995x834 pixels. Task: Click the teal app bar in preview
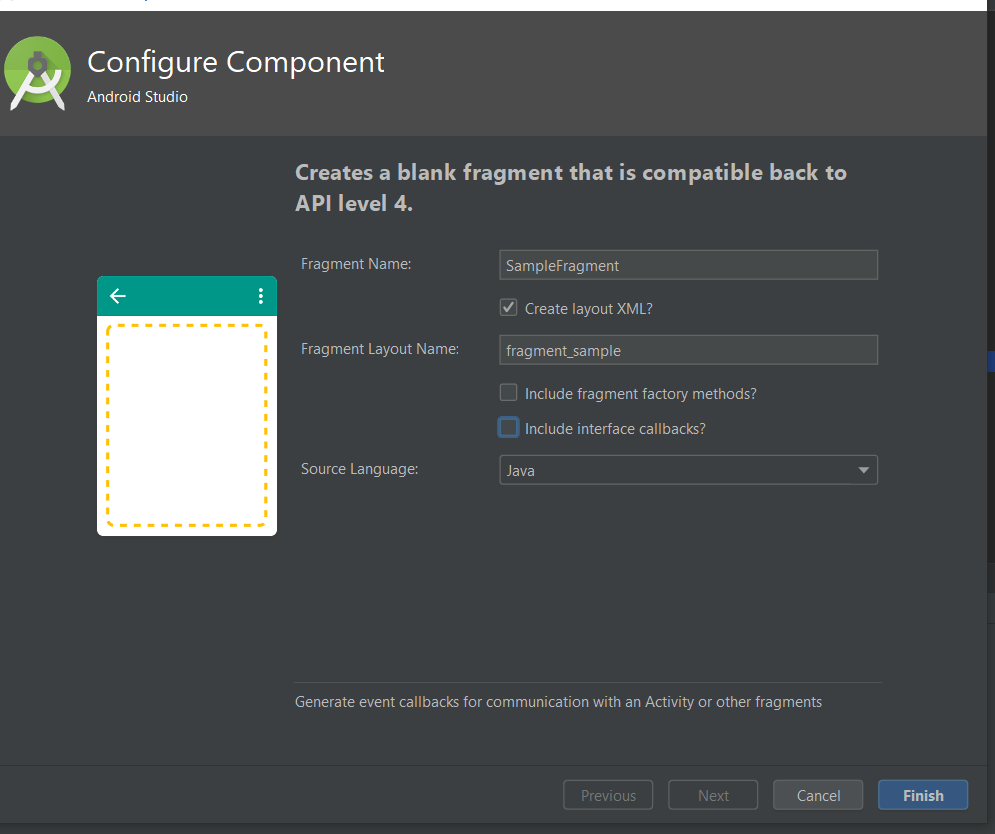(187, 296)
